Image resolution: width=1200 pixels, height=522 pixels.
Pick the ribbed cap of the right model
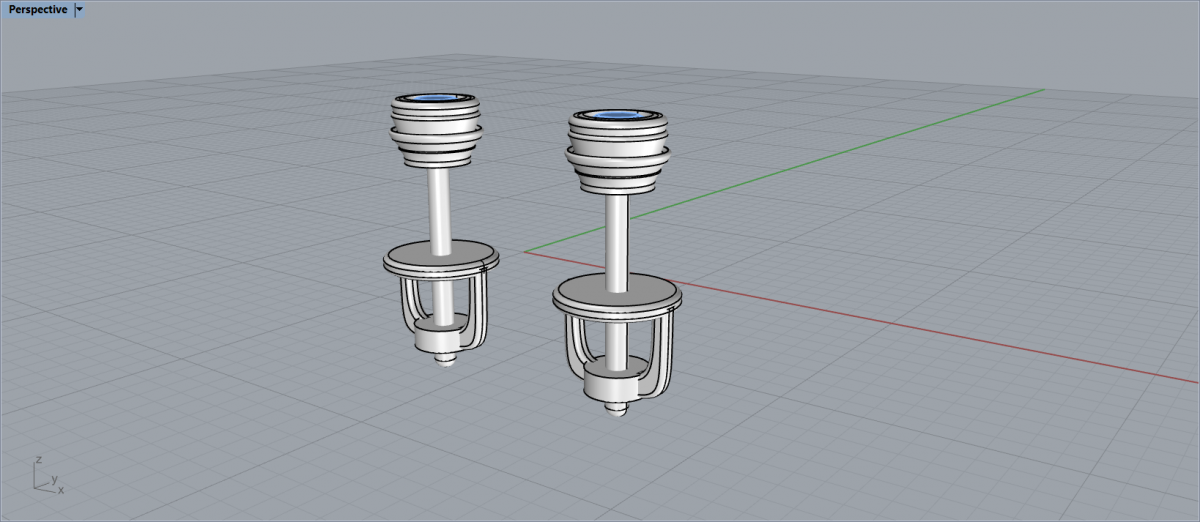coord(617,152)
